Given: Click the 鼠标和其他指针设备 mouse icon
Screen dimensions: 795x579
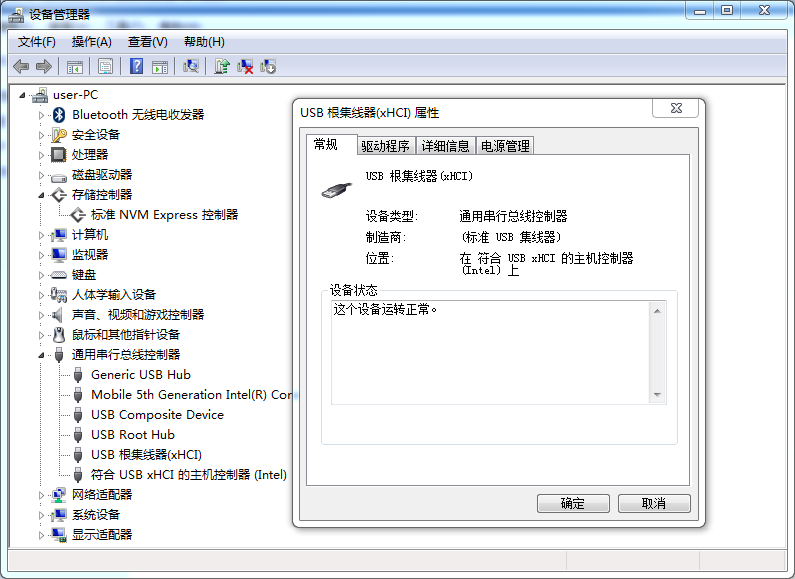Looking at the screenshot, I should click(59, 335).
